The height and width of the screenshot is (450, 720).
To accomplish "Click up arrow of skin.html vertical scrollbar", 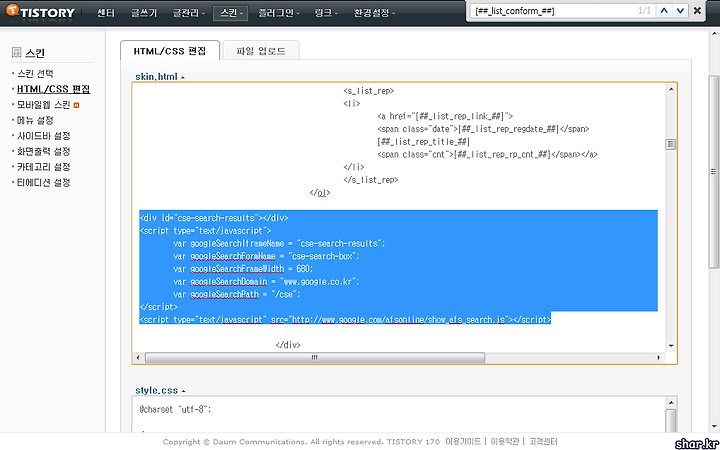I will click(671, 90).
